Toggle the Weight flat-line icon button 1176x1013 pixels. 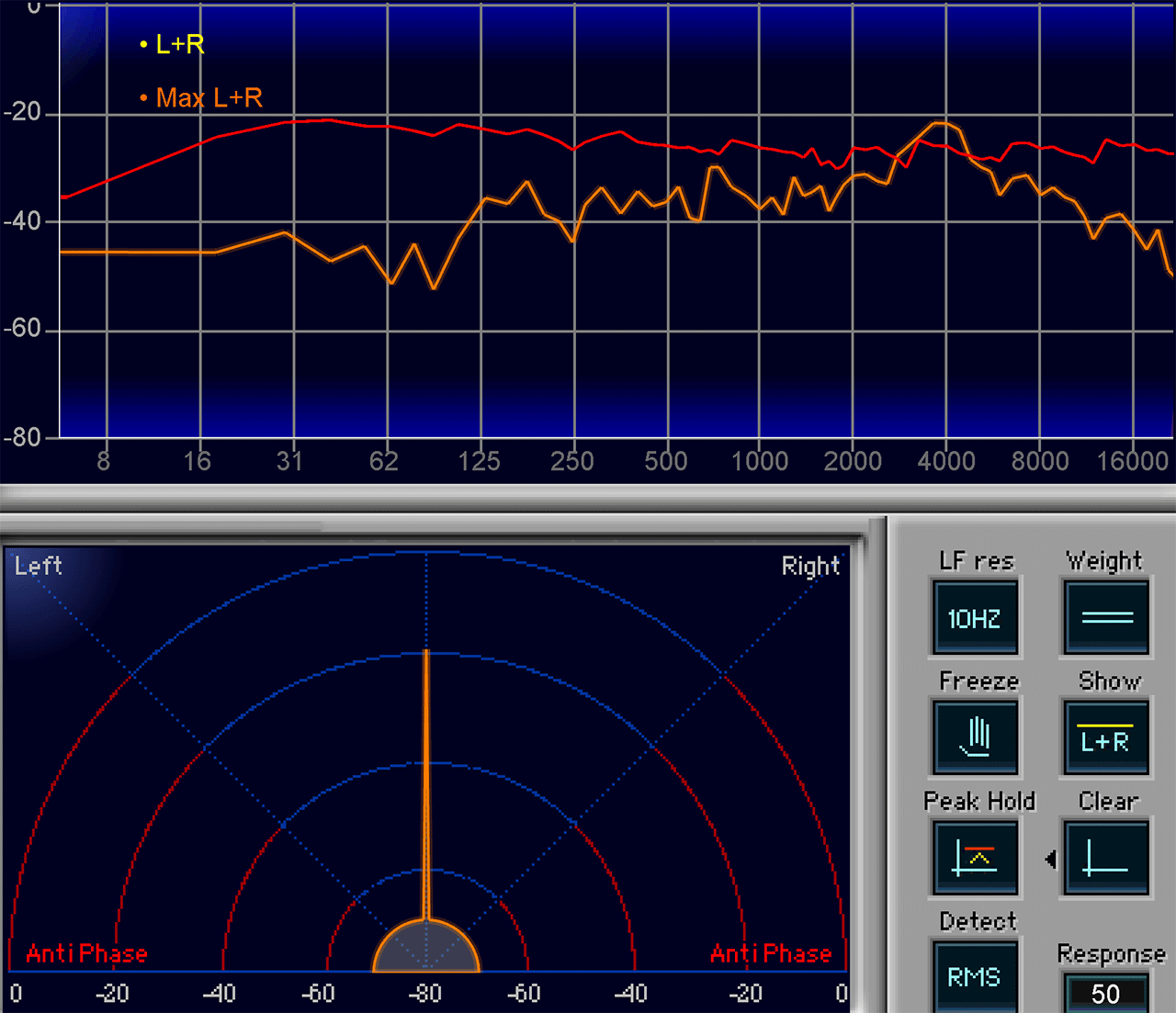pyautogui.click(x=1106, y=618)
